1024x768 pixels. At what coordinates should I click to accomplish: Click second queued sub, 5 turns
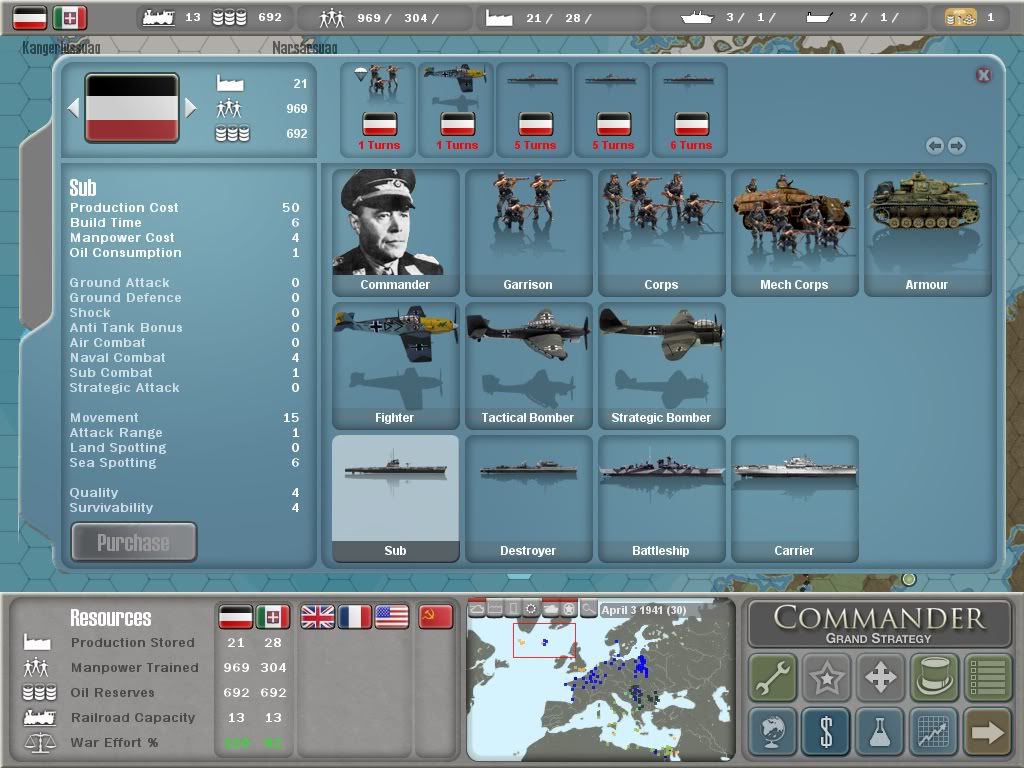pyautogui.click(x=613, y=110)
